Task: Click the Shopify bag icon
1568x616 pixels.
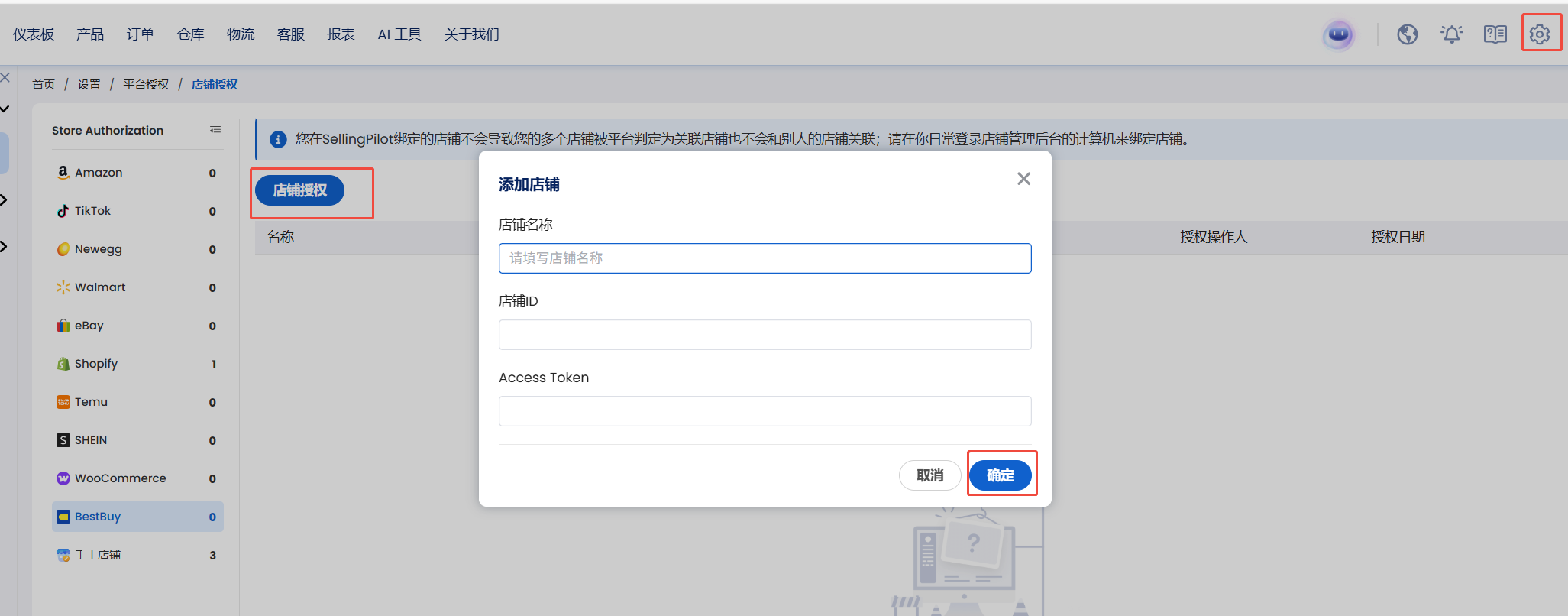Action: pos(63,364)
